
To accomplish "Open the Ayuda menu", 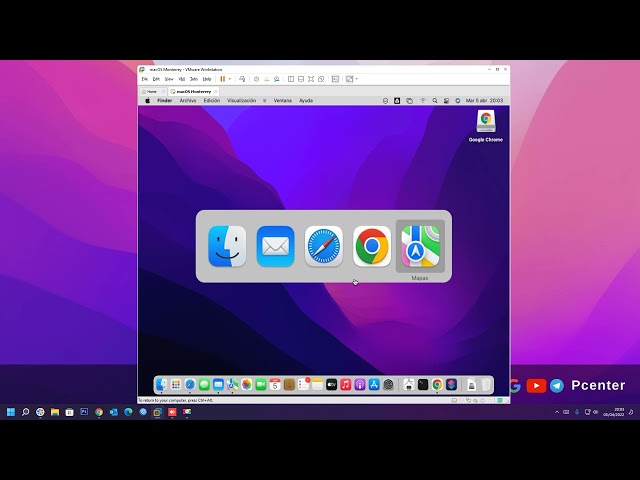I will tap(306, 100).
